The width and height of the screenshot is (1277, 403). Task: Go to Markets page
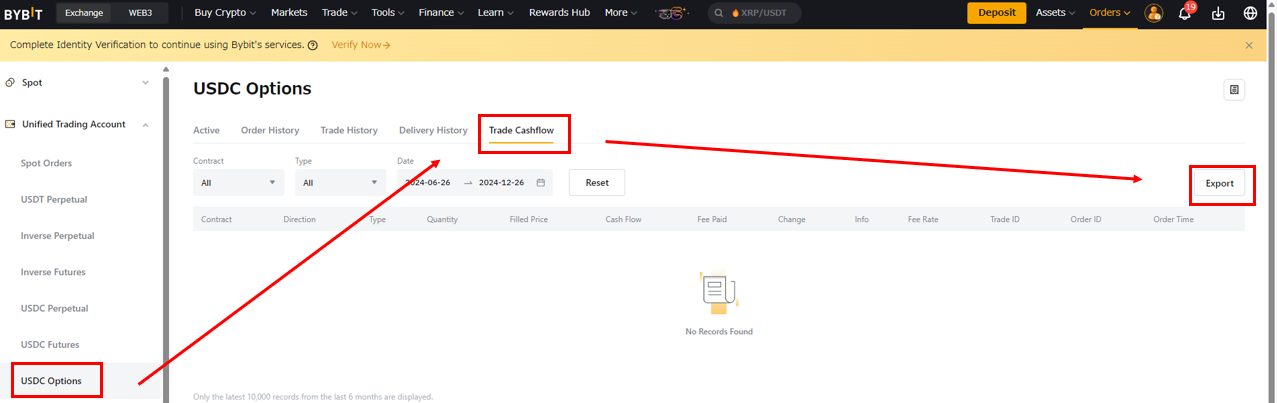pos(289,13)
